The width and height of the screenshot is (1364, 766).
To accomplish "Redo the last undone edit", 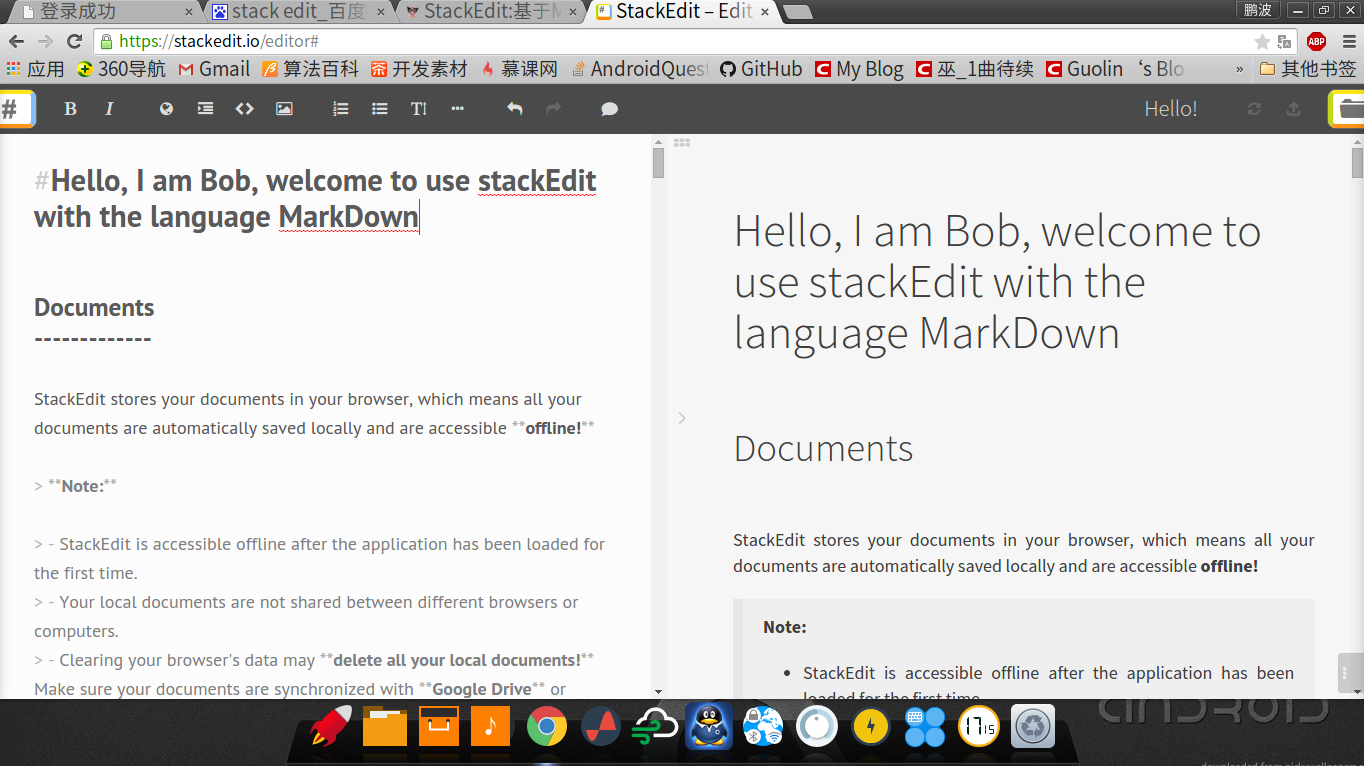I will [553, 109].
